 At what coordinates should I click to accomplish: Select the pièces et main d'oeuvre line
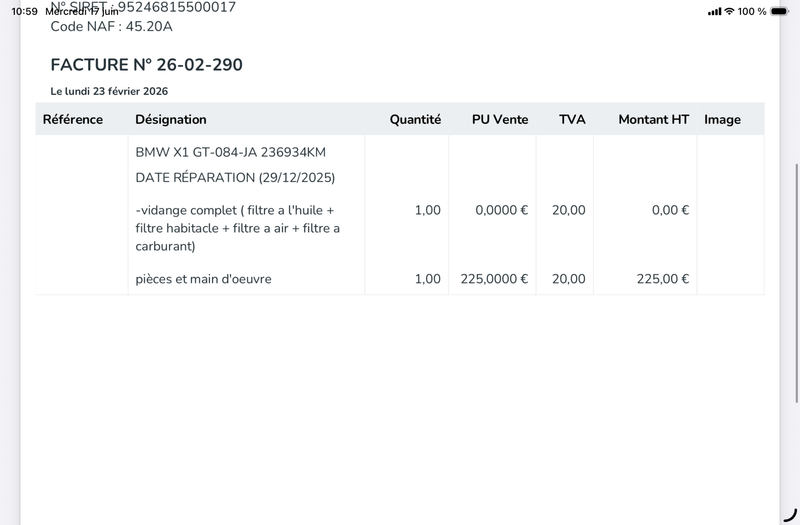[x=204, y=279]
